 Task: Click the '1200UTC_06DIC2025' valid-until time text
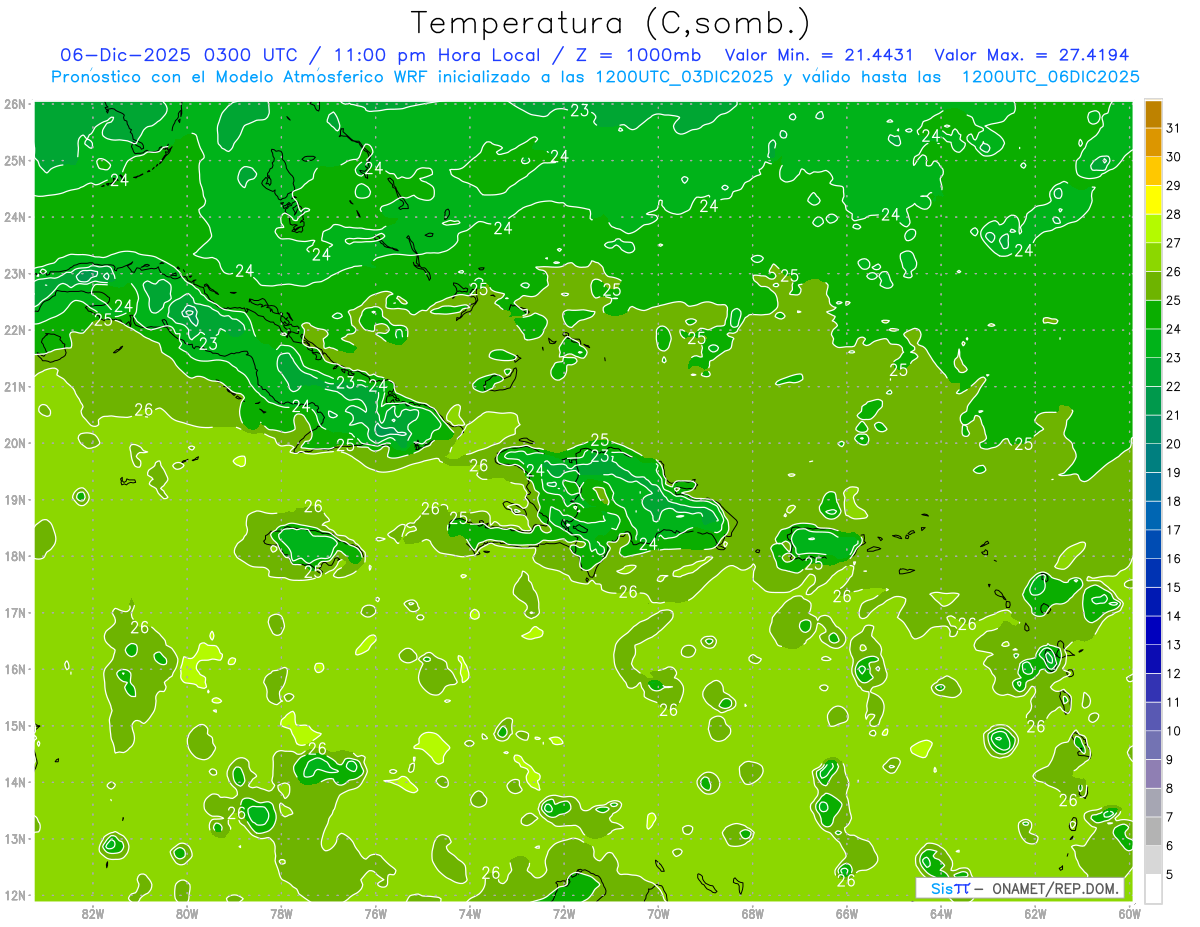(1050, 77)
